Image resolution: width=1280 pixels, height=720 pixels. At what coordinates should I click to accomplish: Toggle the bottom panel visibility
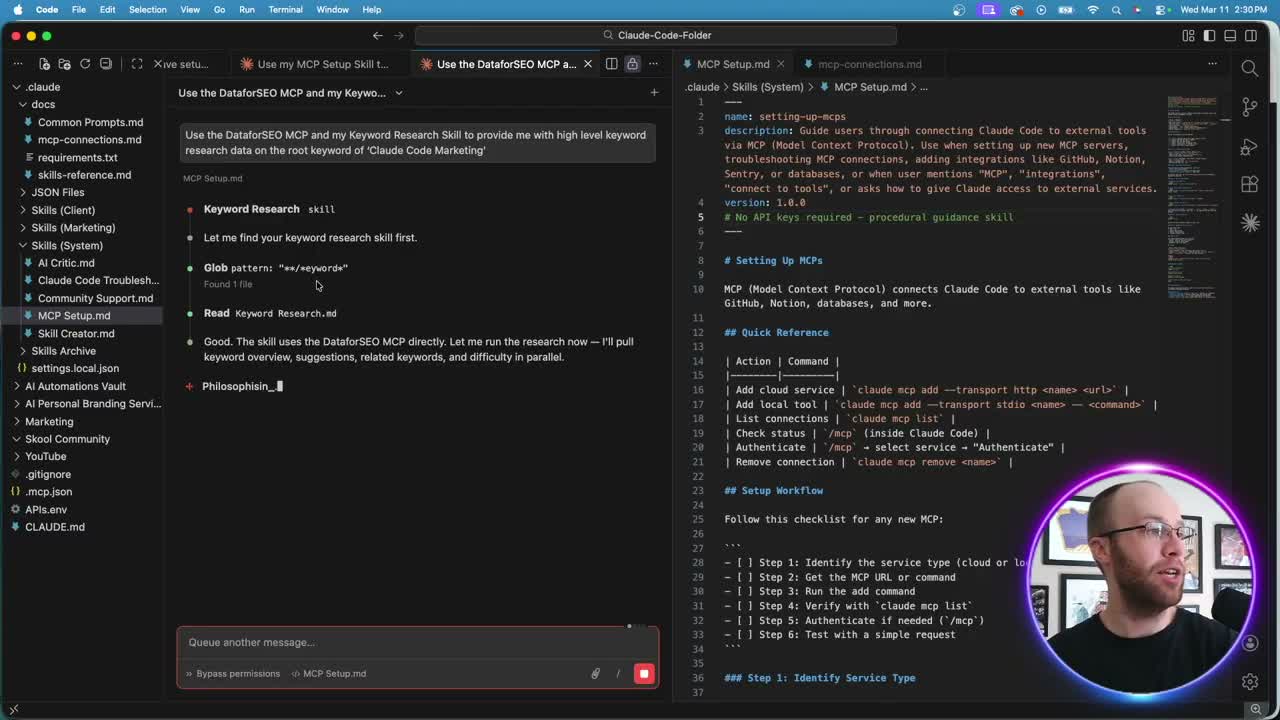coord(1230,36)
